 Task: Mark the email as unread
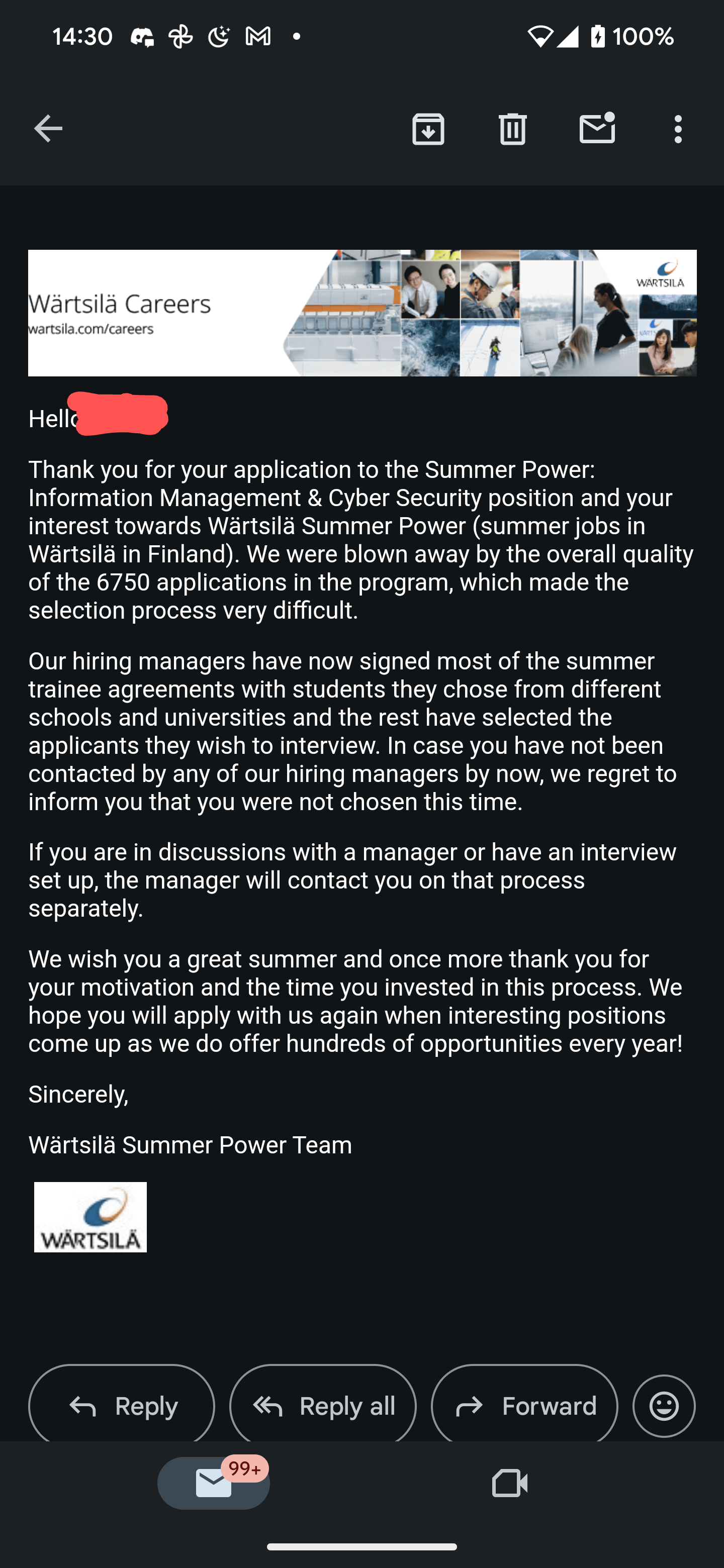(x=597, y=128)
